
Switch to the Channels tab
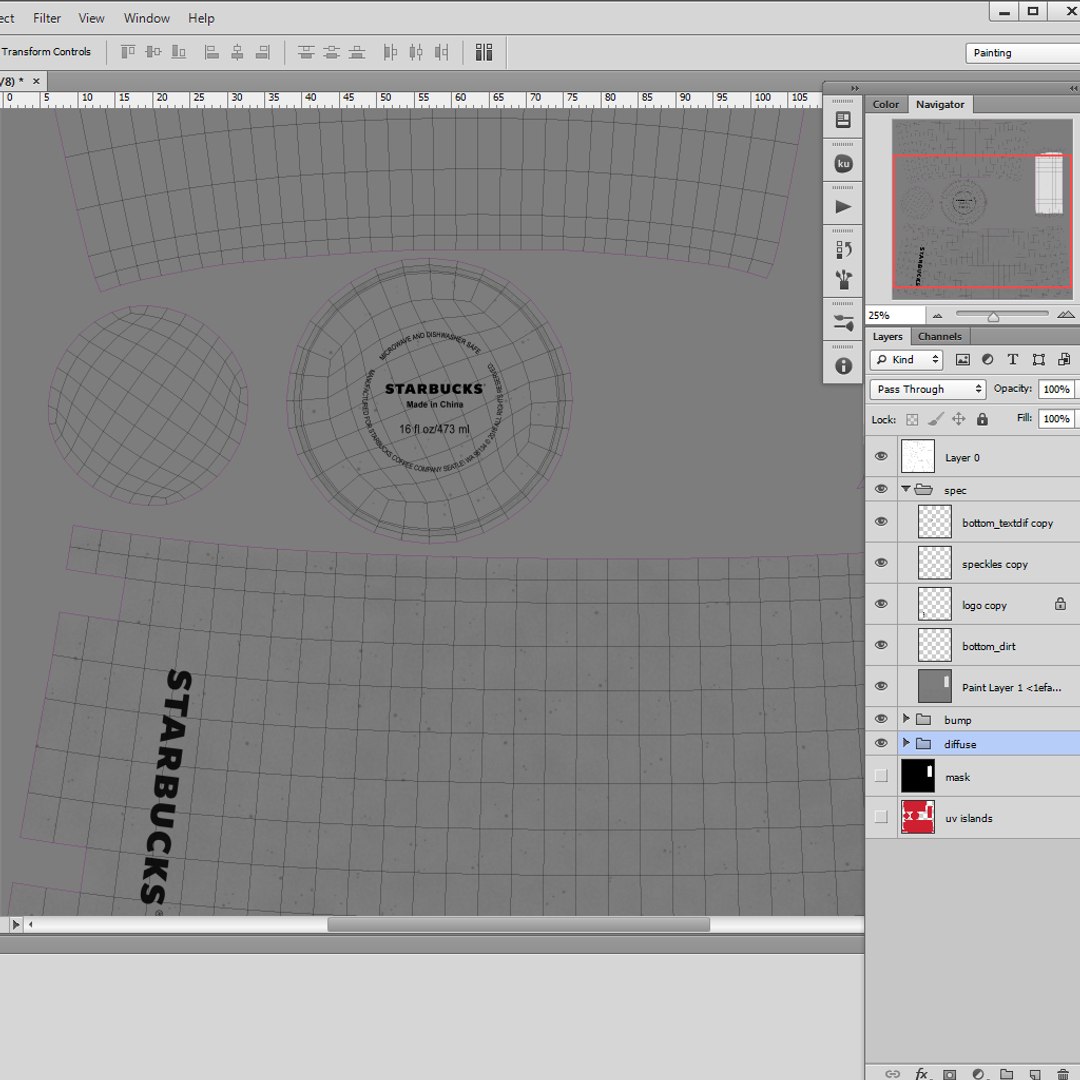(x=939, y=337)
